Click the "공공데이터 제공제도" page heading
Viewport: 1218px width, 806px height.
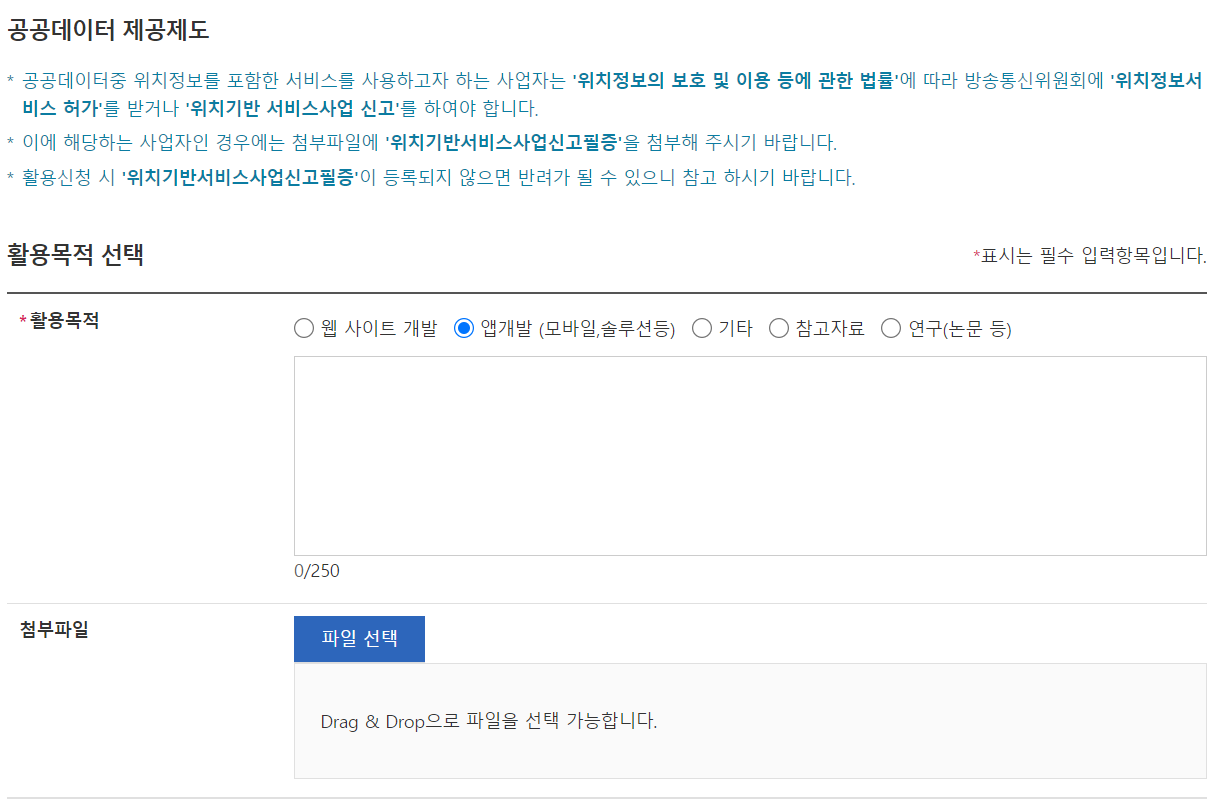tap(108, 30)
